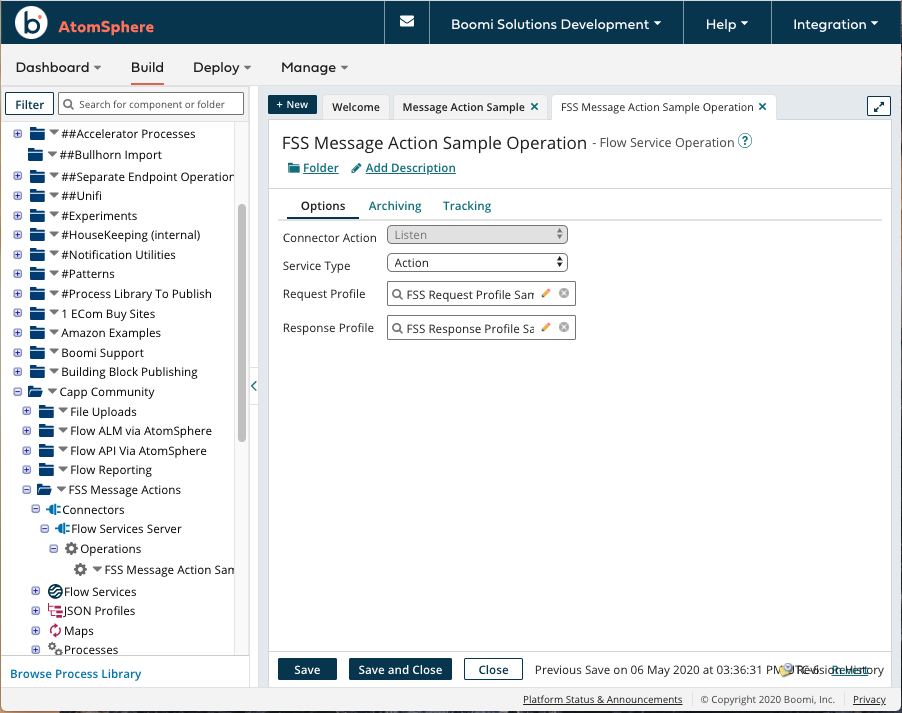Screen dimensions: 902x713
Task: Click the Save button
Action: pyautogui.click(x=307, y=669)
